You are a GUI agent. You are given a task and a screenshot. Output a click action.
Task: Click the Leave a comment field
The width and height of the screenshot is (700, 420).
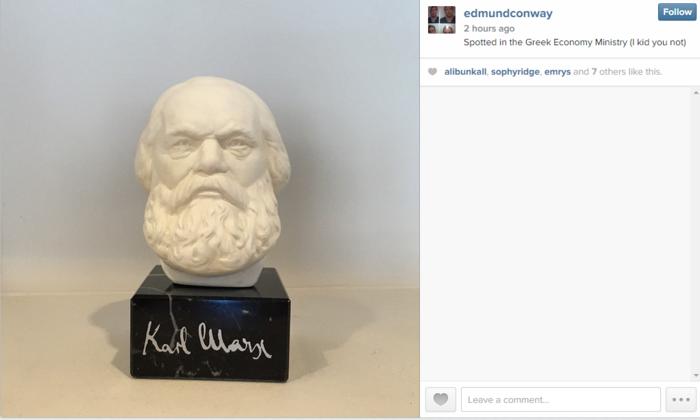point(561,399)
